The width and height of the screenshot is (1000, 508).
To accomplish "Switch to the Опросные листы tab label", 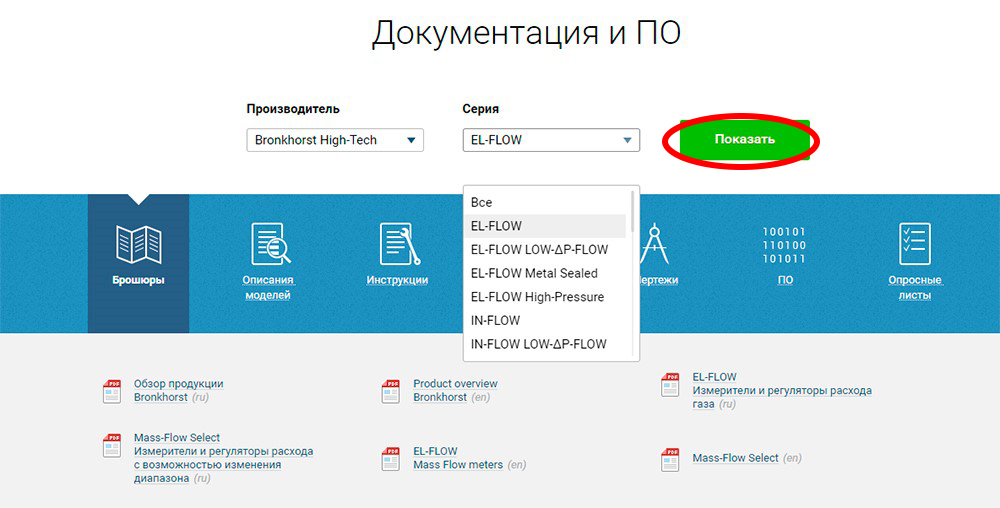I will [x=915, y=287].
